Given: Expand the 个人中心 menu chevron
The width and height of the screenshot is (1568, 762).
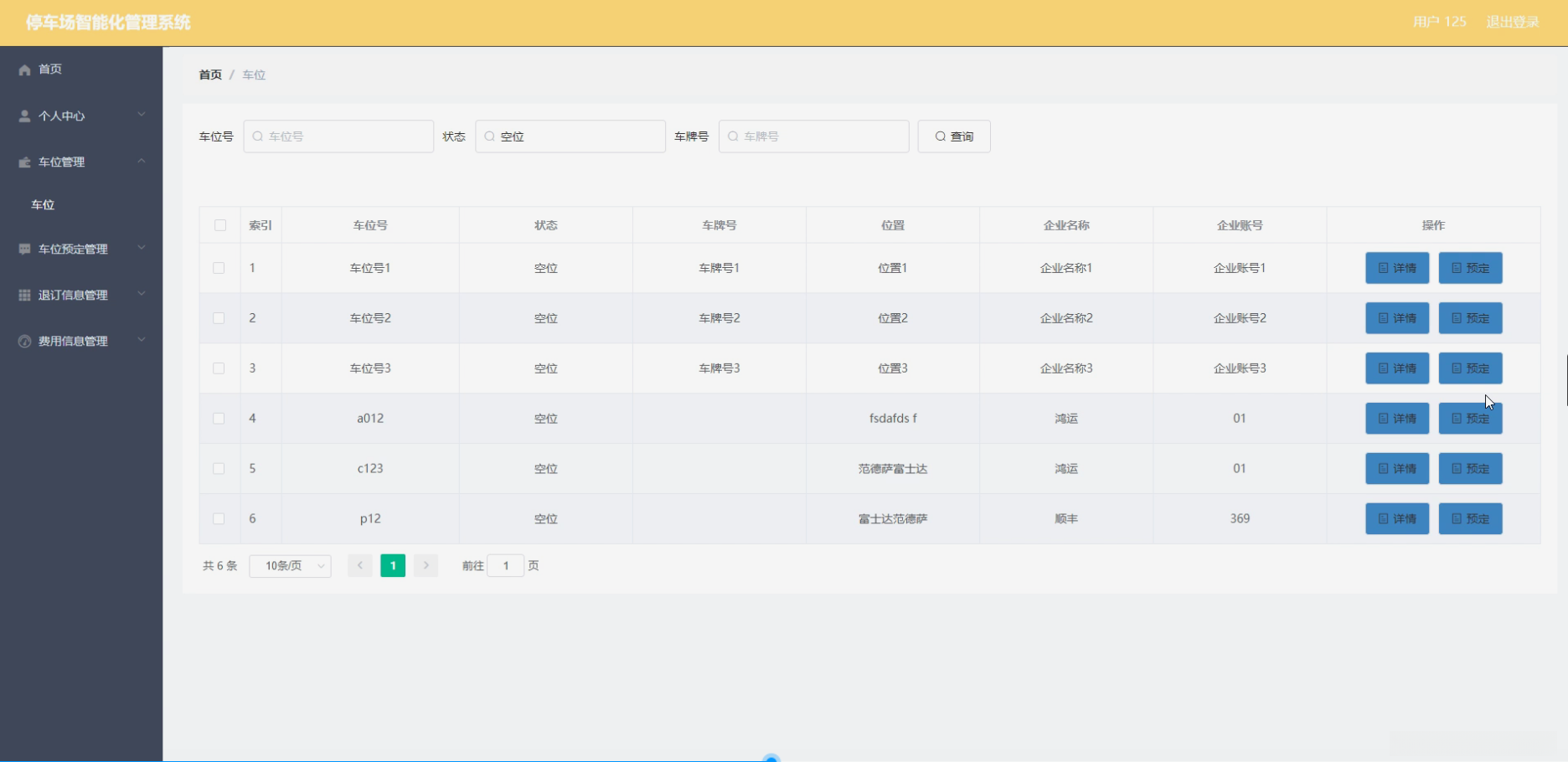Looking at the screenshot, I should pos(142,115).
